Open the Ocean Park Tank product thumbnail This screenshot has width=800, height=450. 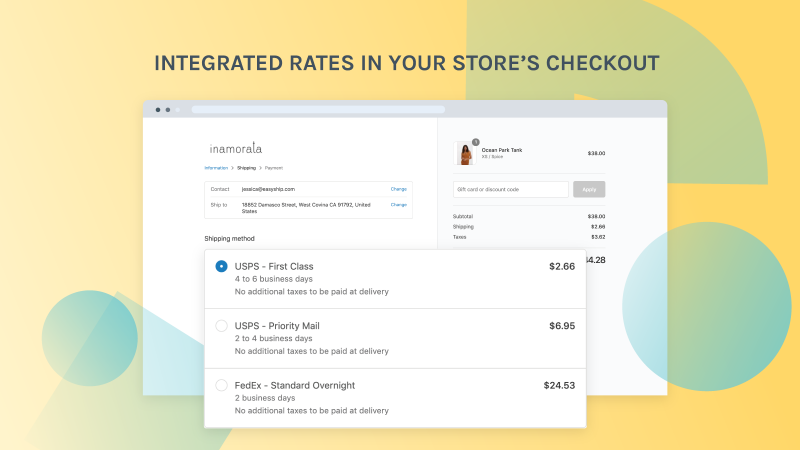pos(465,153)
